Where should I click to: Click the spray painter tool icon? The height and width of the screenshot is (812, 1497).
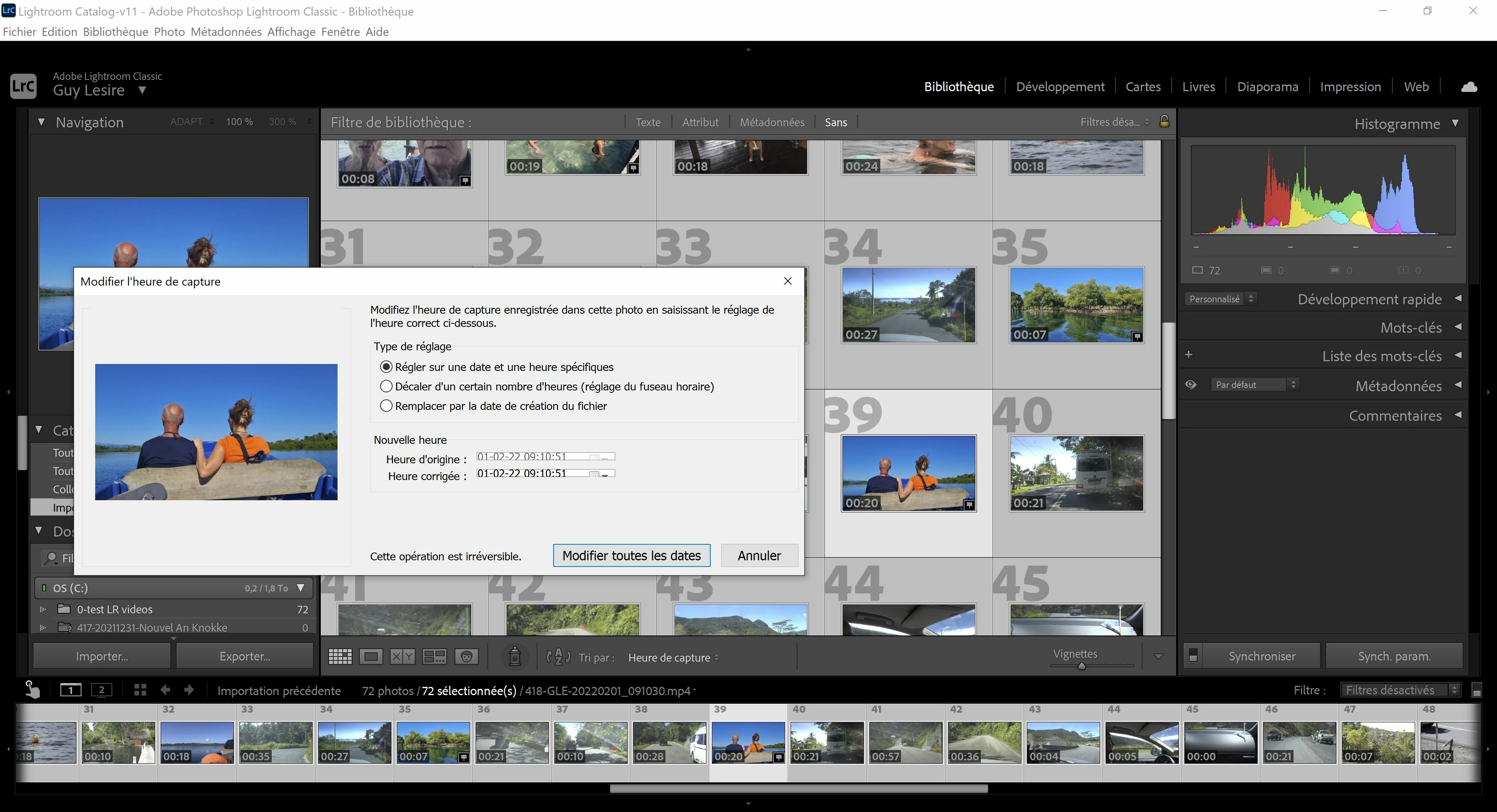click(x=514, y=656)
